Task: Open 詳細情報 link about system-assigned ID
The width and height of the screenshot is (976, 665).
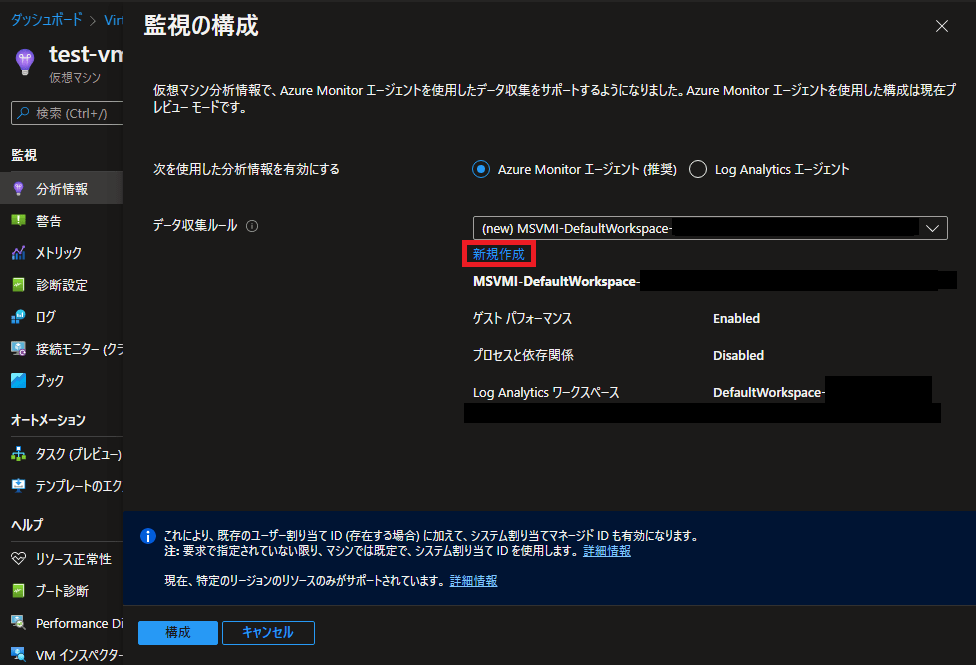Action: coord(607,551)
